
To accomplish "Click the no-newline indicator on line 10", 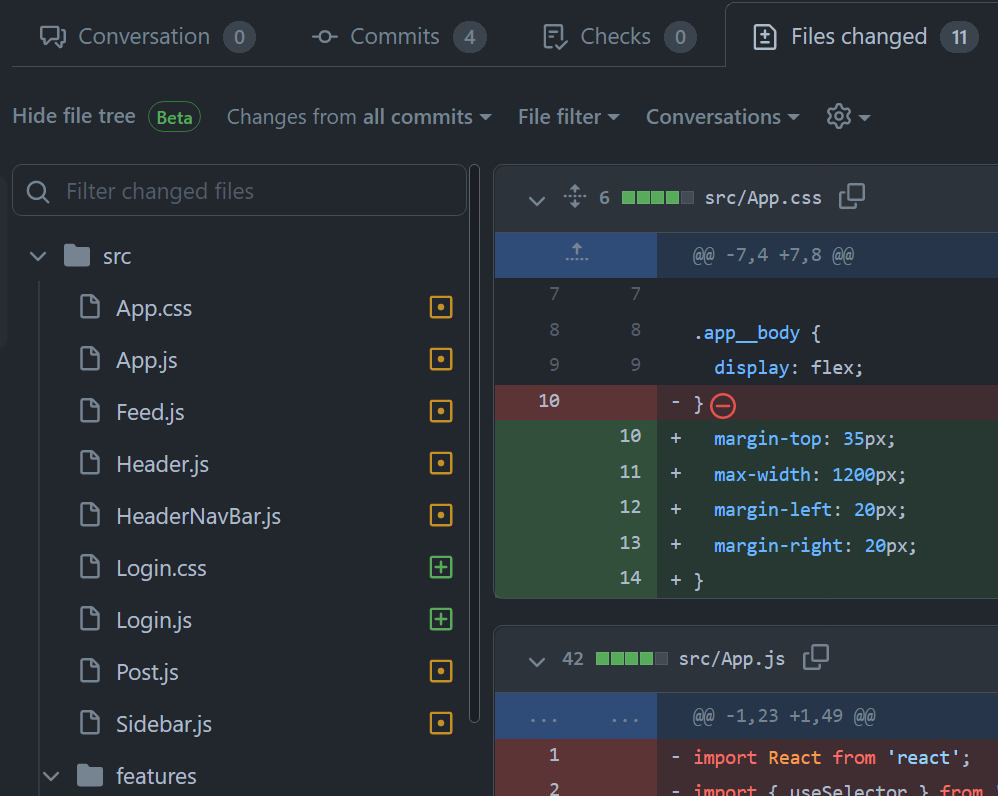I will click(x=723, y=406).
